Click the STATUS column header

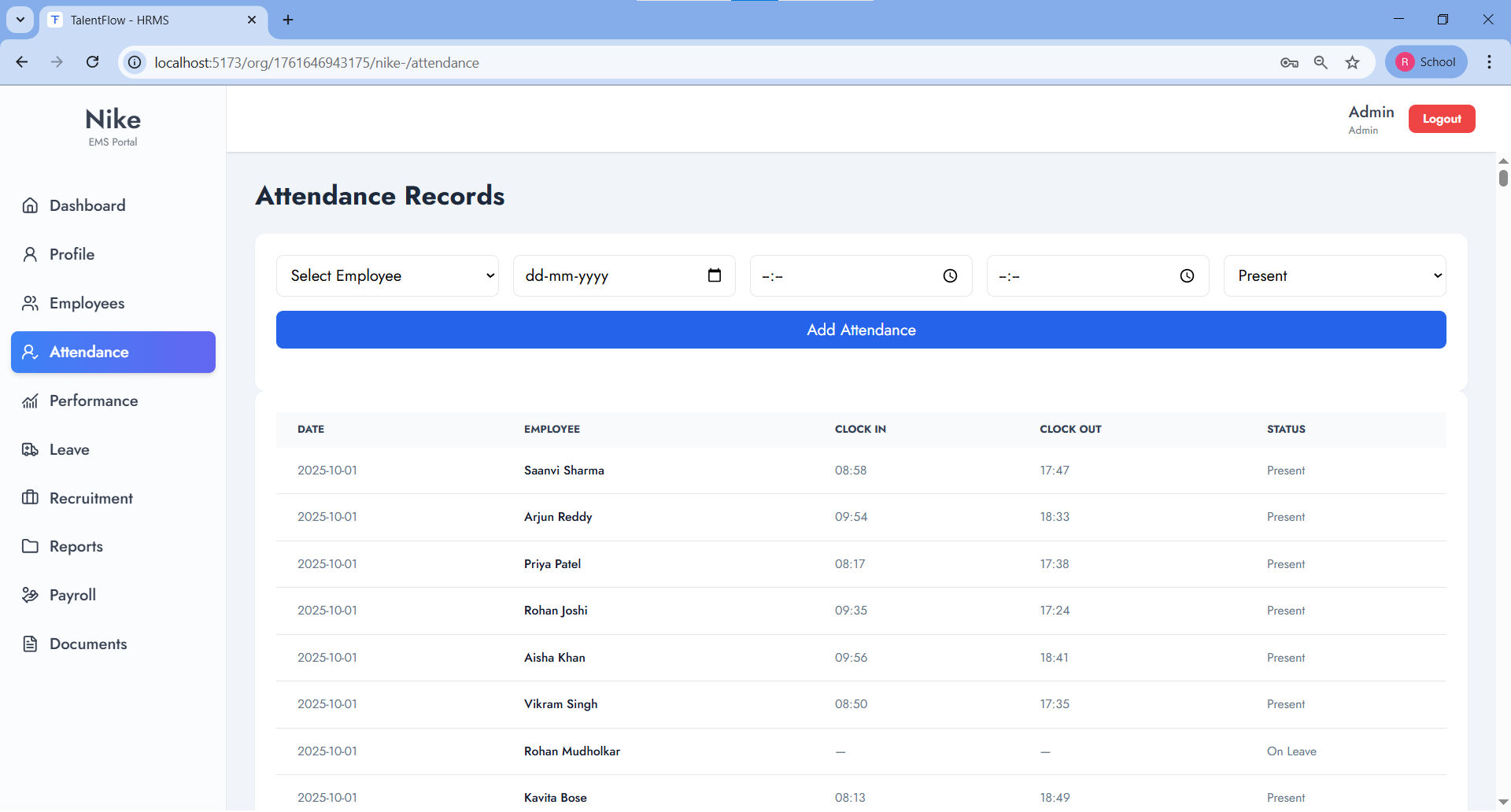1286,429
